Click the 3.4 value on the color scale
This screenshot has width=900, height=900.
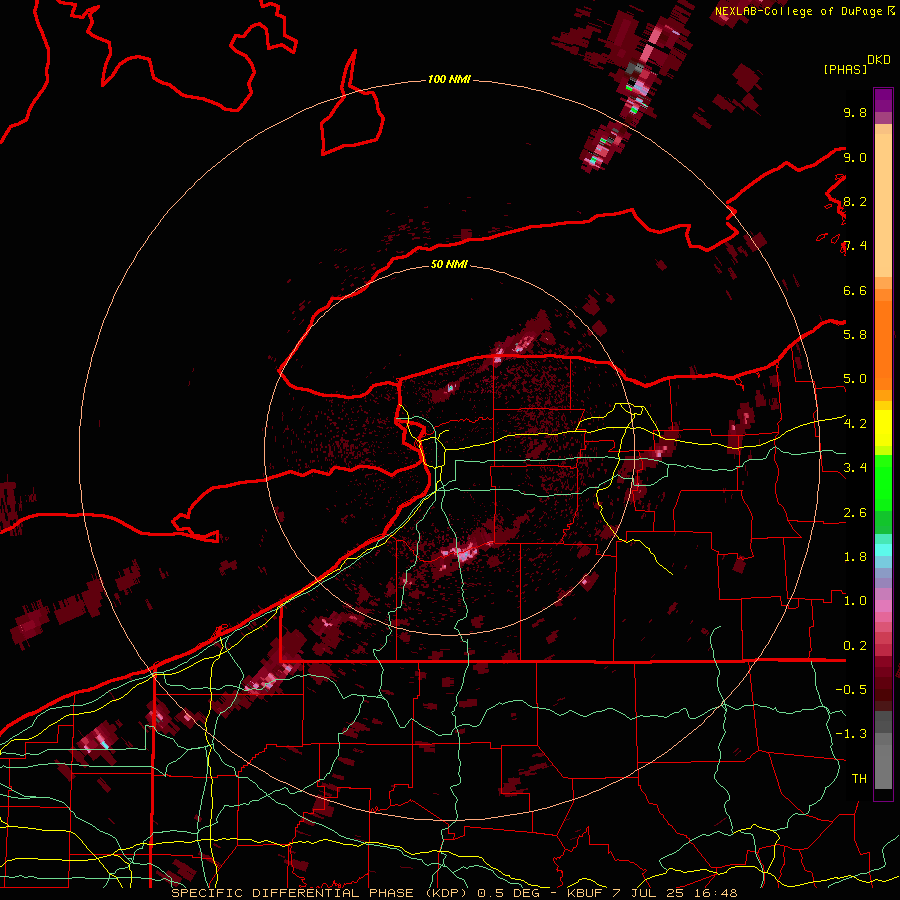(x=855, y=468)
